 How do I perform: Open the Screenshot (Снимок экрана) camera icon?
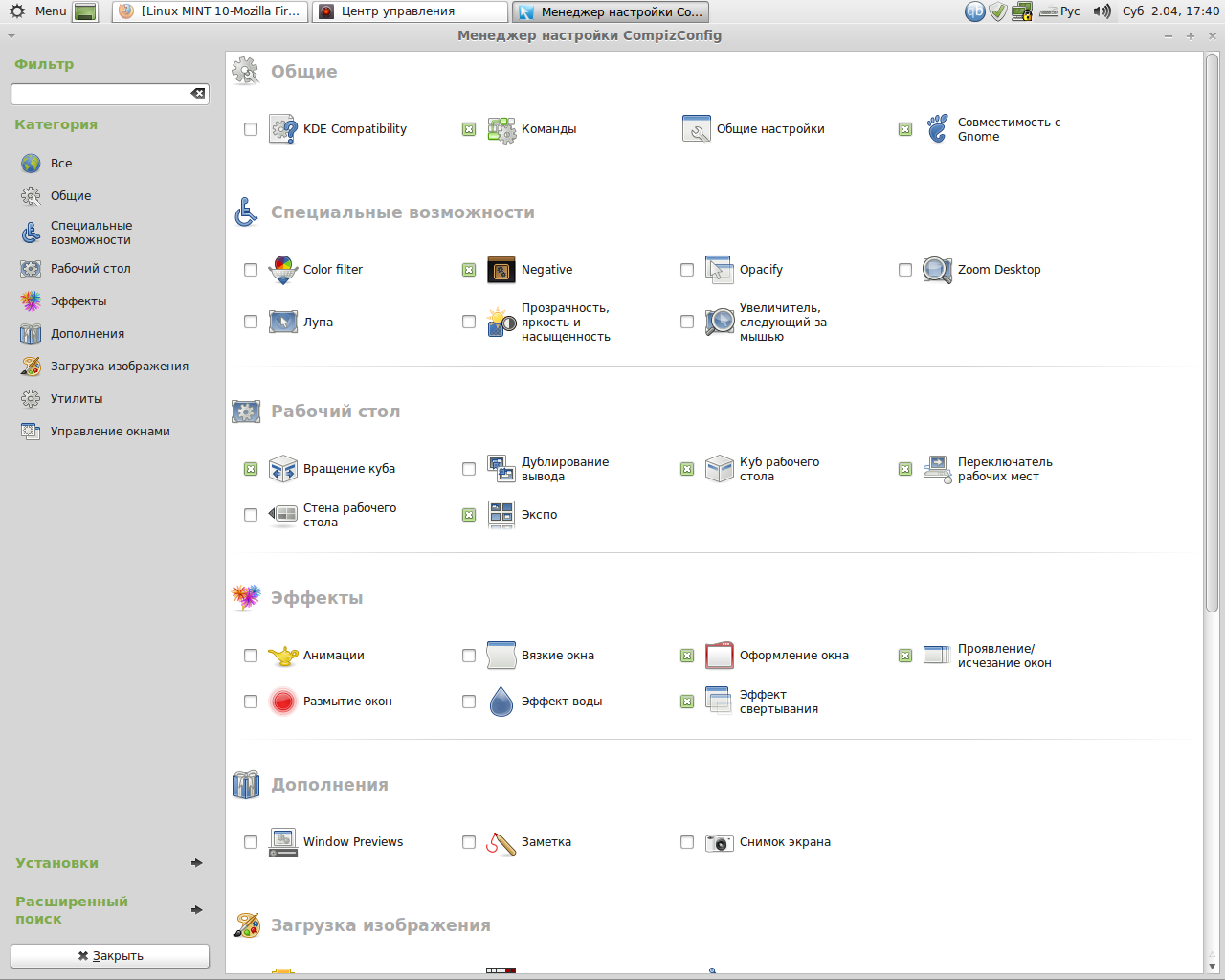click(x=720, y=842)
